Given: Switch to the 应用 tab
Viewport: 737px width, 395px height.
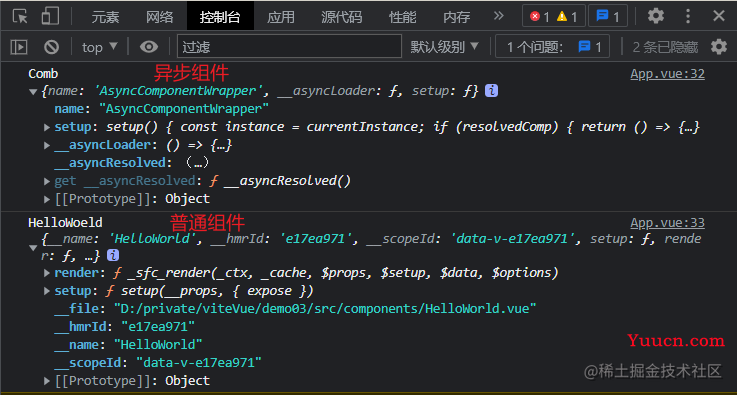Looking at the screenshot, I should point(281,17).
